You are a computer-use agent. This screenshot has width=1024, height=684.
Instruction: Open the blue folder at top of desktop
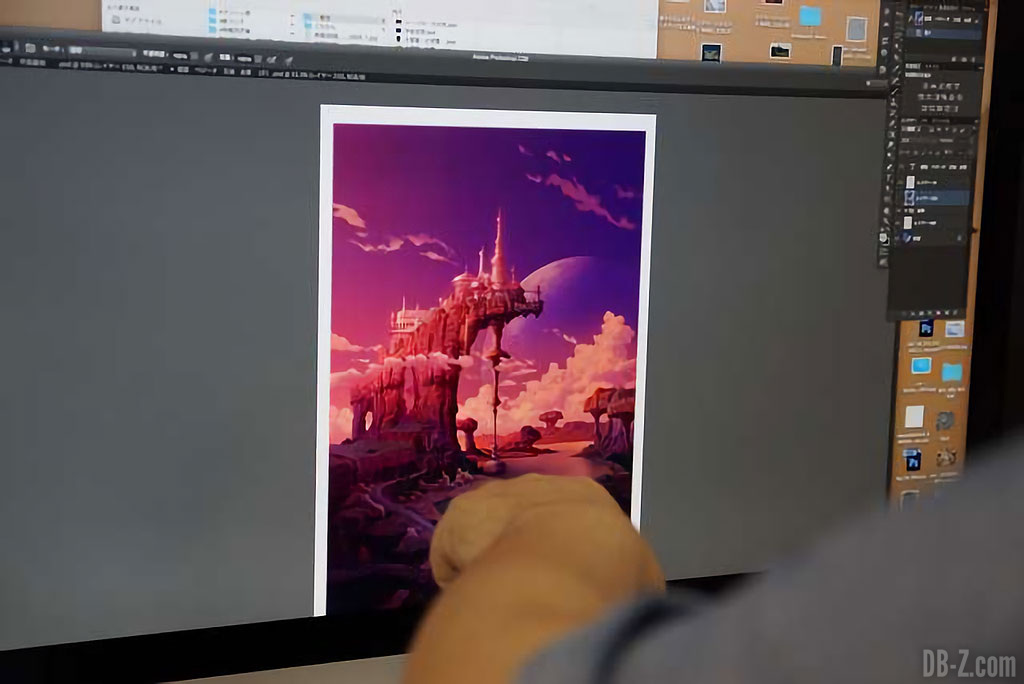click(810, 16)
